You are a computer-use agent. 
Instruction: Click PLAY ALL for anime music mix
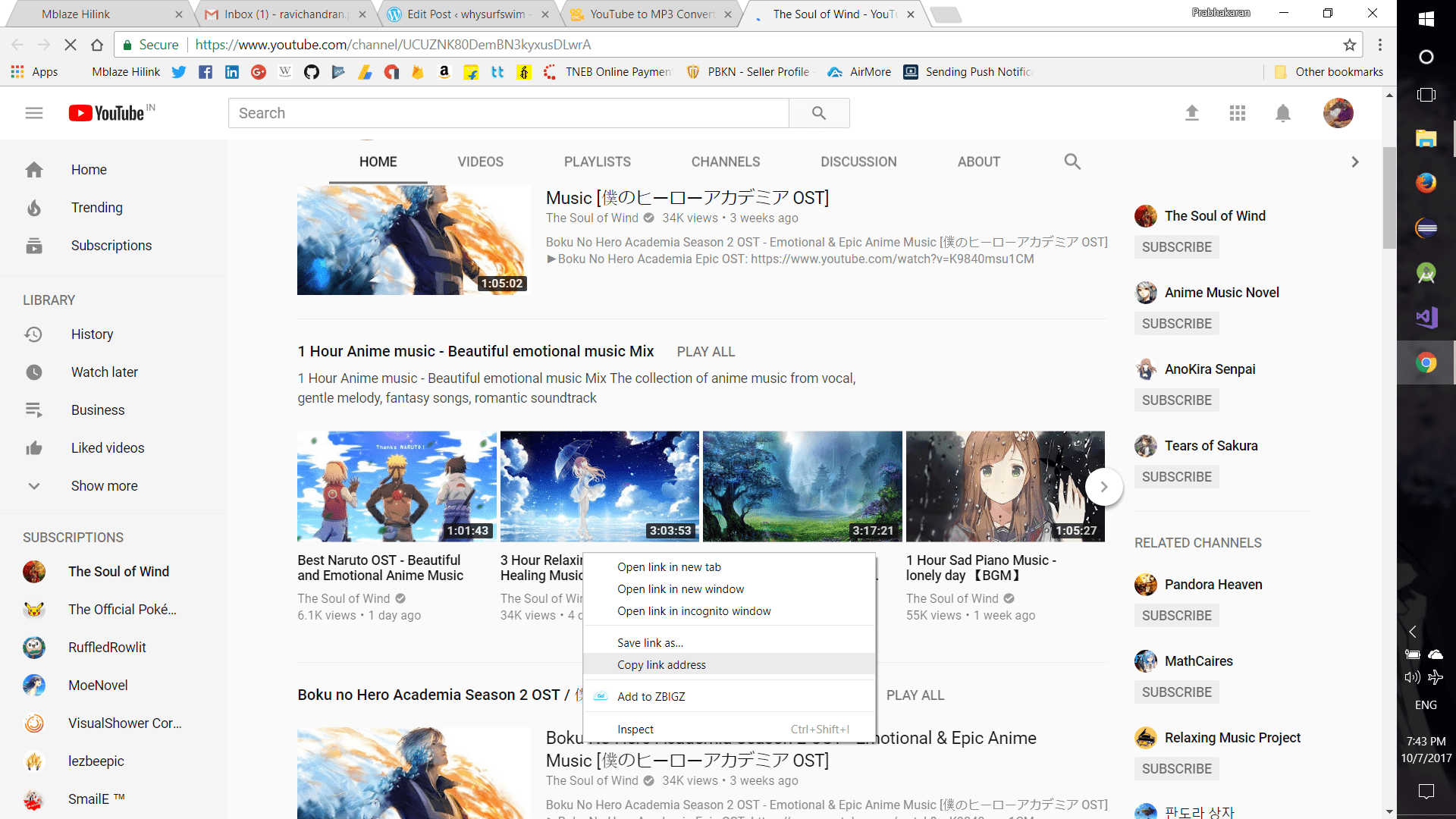tap(705, 351)
